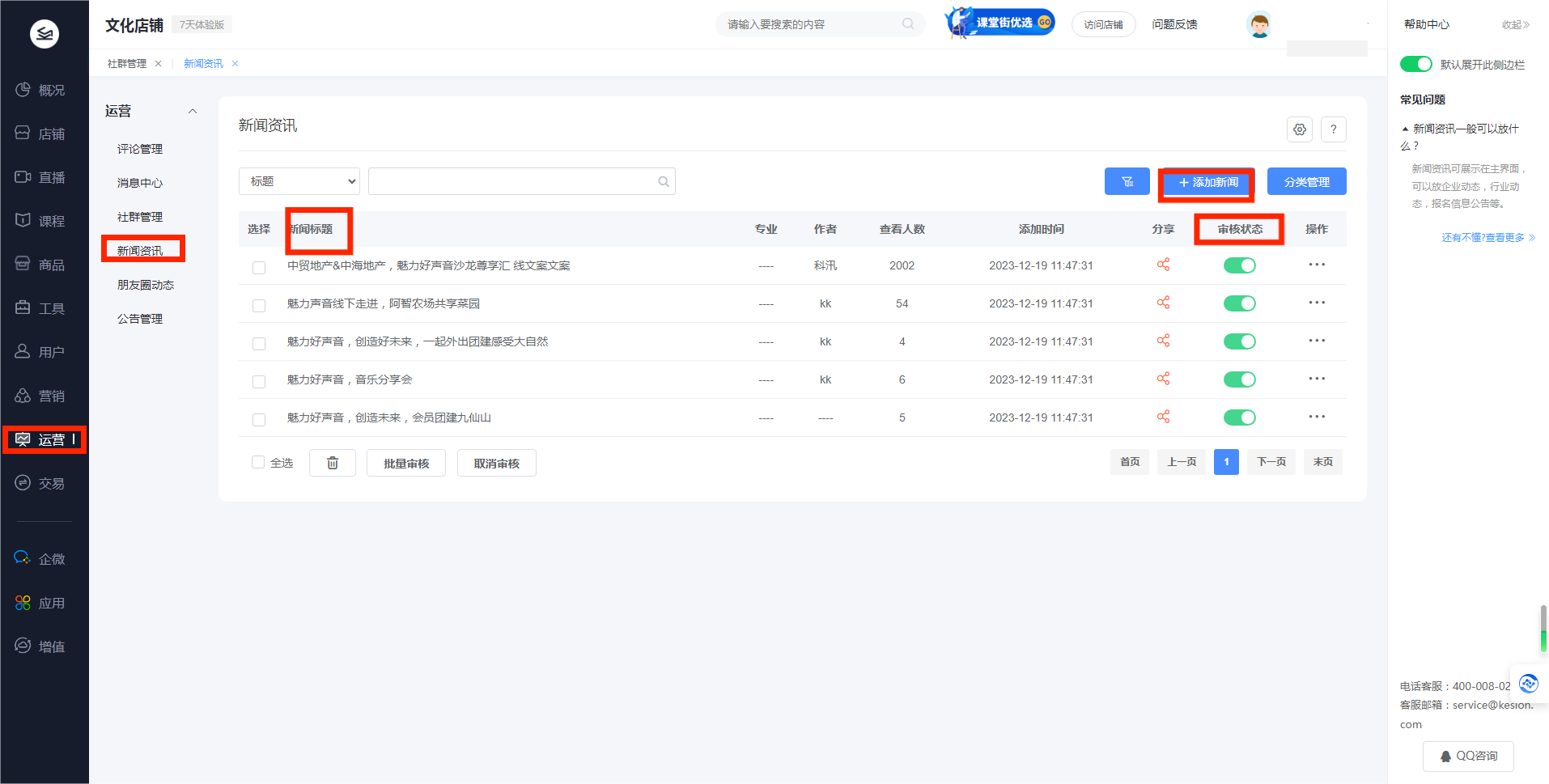Open the 标题 search type dropdown

[x=299, y=181]
